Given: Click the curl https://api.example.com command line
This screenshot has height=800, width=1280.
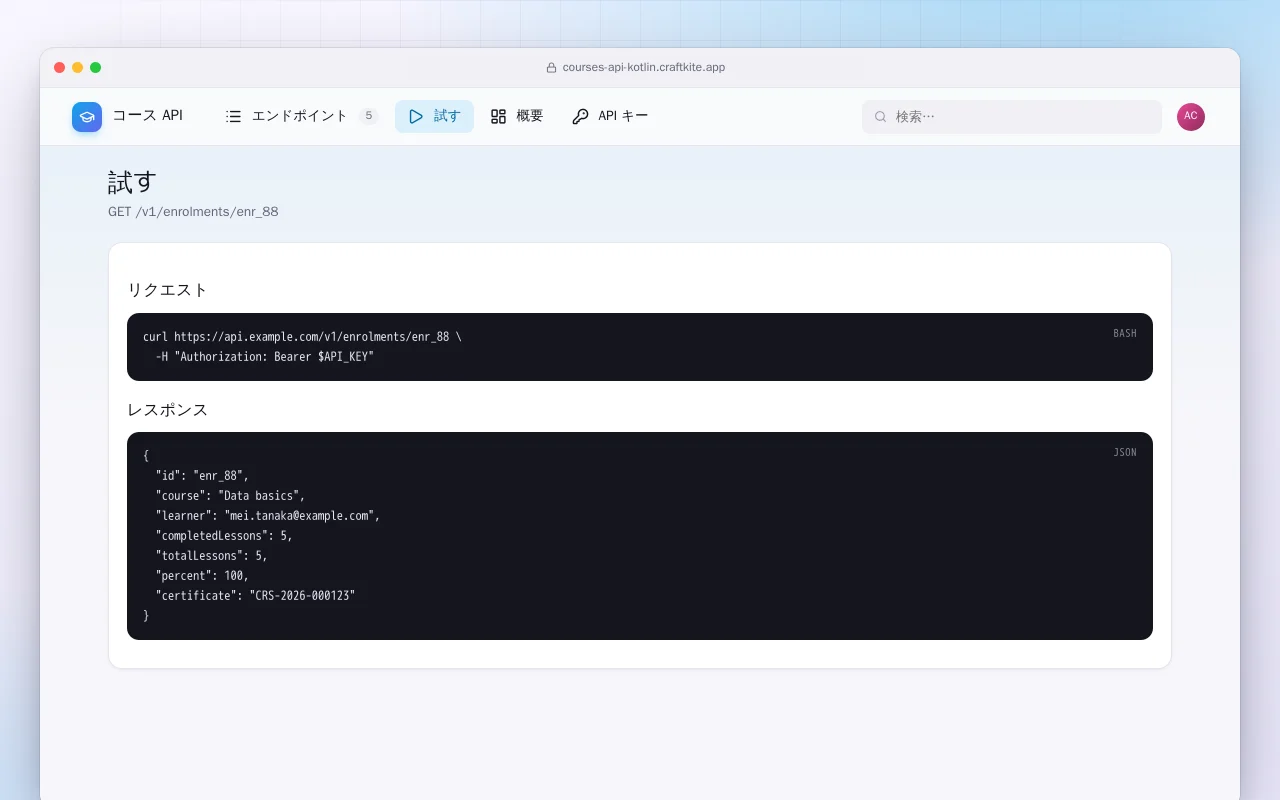Looking at the screenshot, I should pos(302,337).
